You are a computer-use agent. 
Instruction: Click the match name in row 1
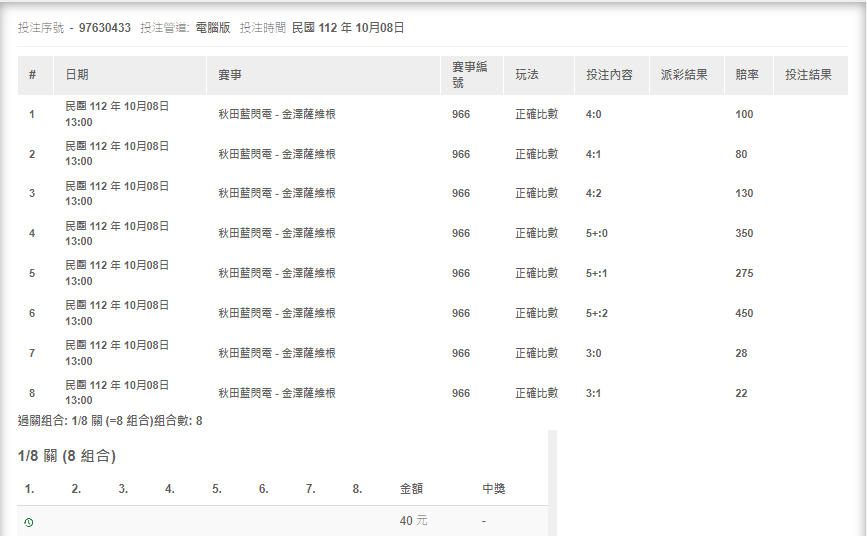[276, 115]
